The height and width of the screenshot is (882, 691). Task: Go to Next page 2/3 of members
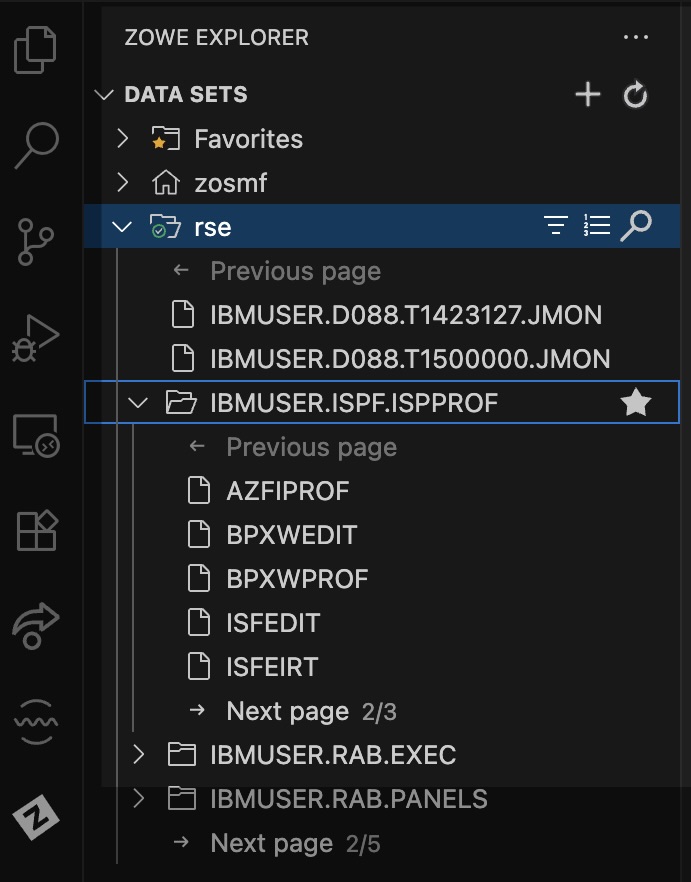click(288, 711)
